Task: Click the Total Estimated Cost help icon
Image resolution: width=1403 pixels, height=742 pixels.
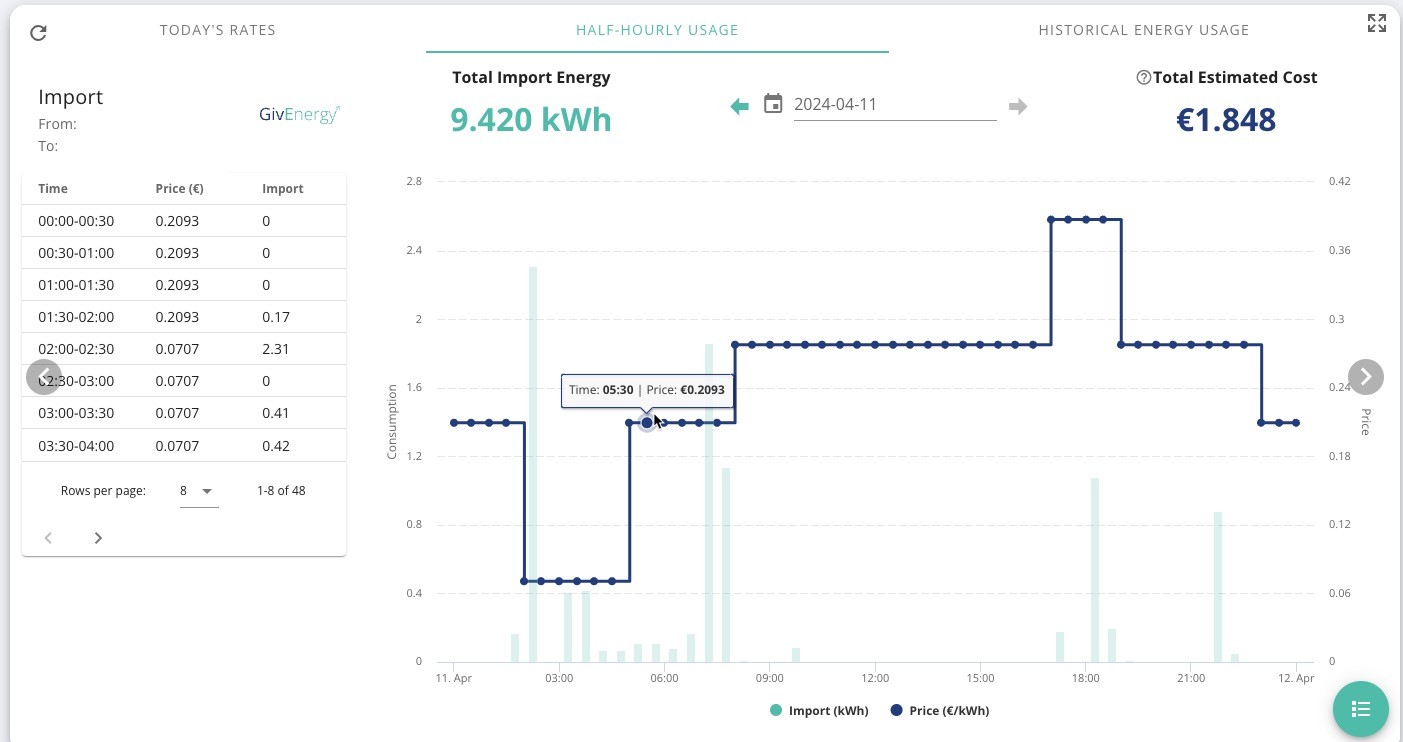Action: pyautogui.click(x=1144, y=78)
